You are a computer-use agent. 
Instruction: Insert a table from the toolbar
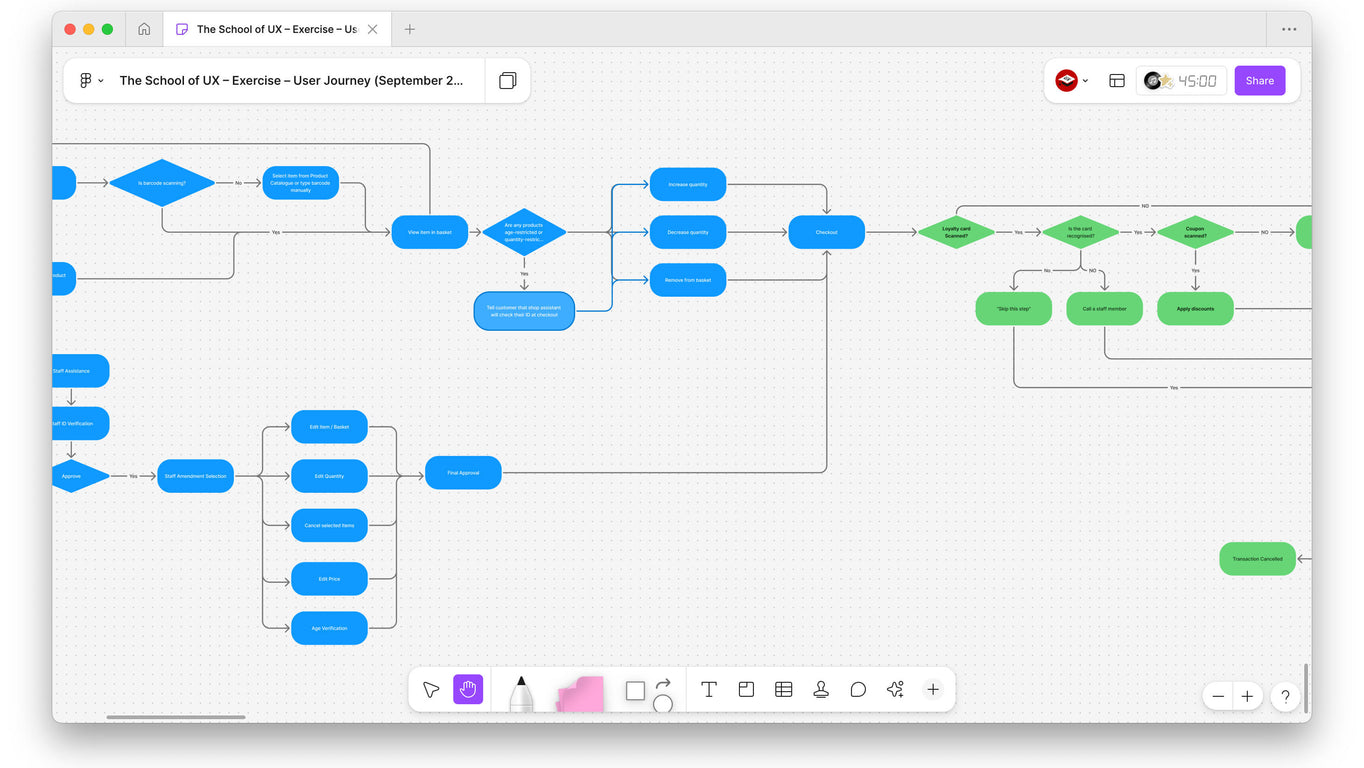pyautogui.click(x=784, y=690)
